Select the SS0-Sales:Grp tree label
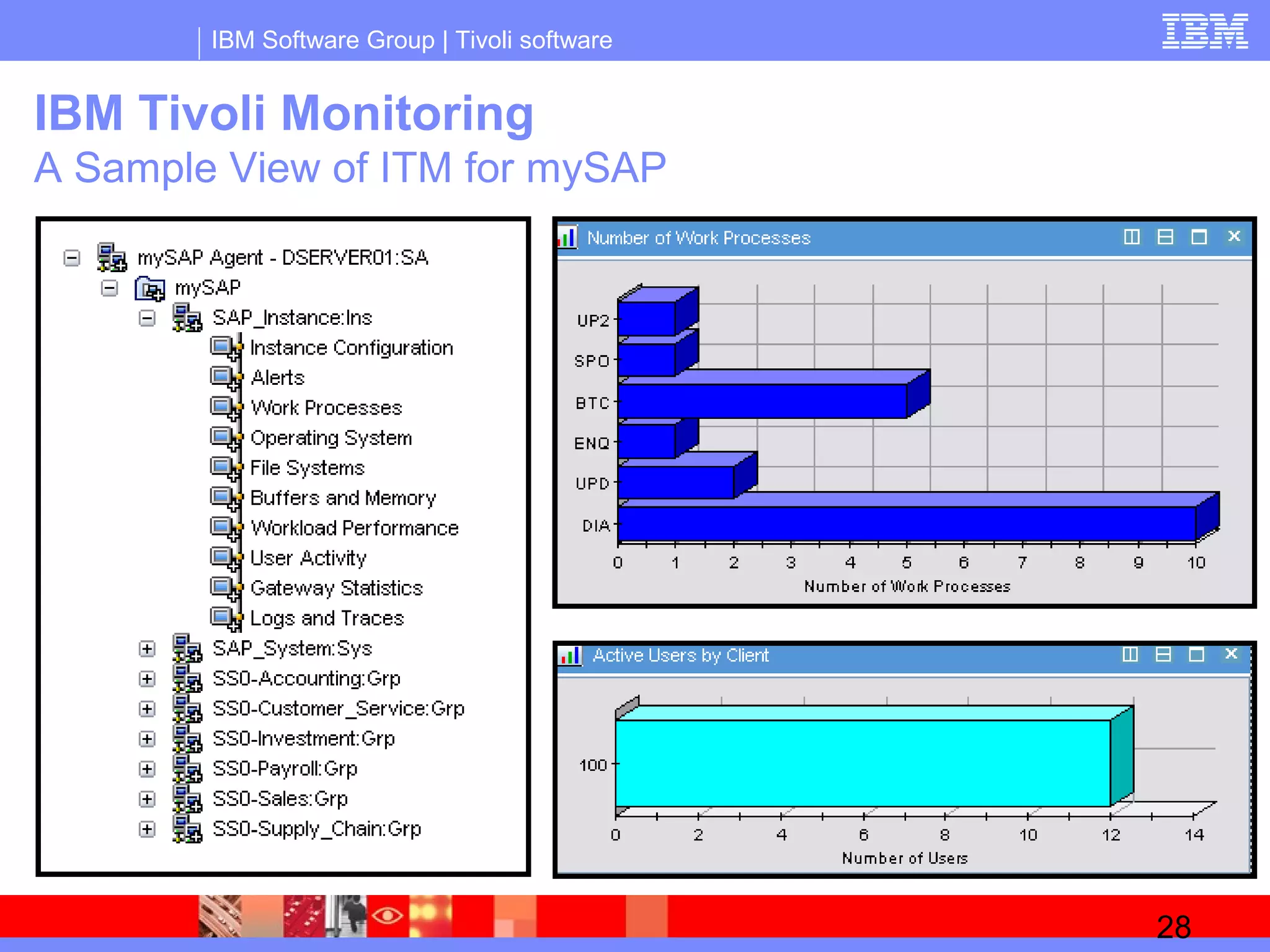This screenshot has height=952, width=1270. pyautogui.click(x=280, y=799)
